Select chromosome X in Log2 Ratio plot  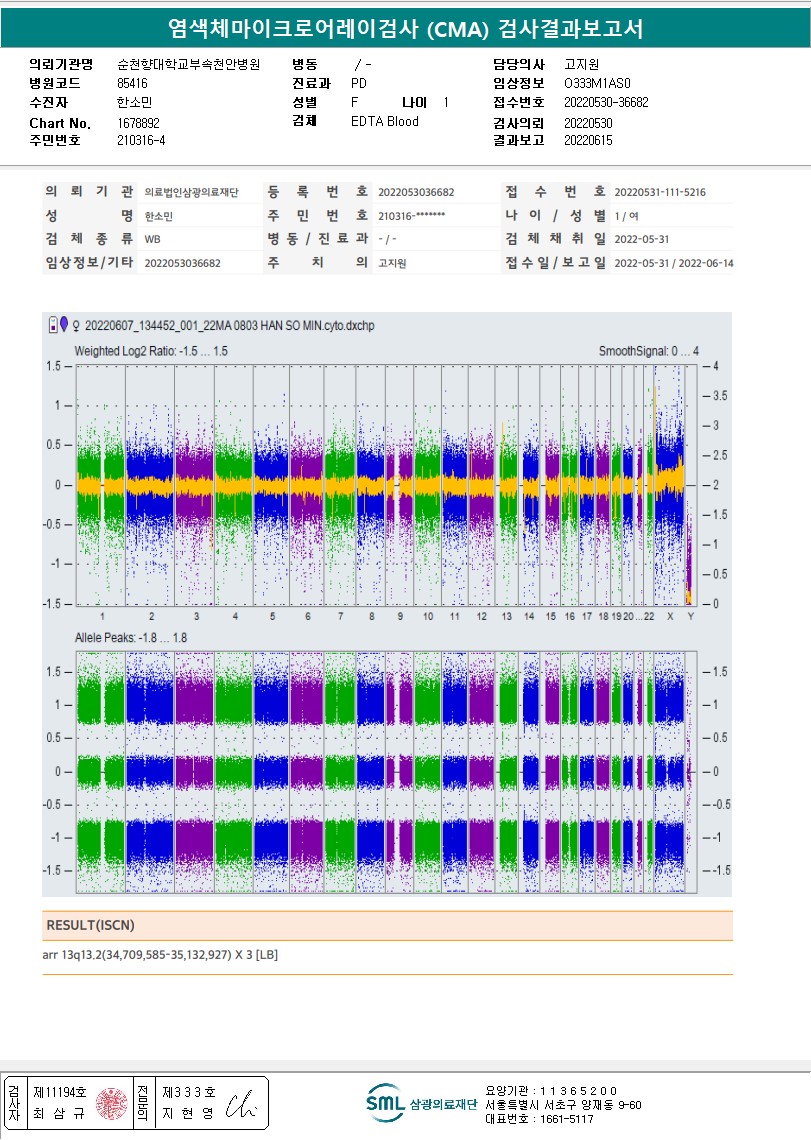tap(669, 485)
